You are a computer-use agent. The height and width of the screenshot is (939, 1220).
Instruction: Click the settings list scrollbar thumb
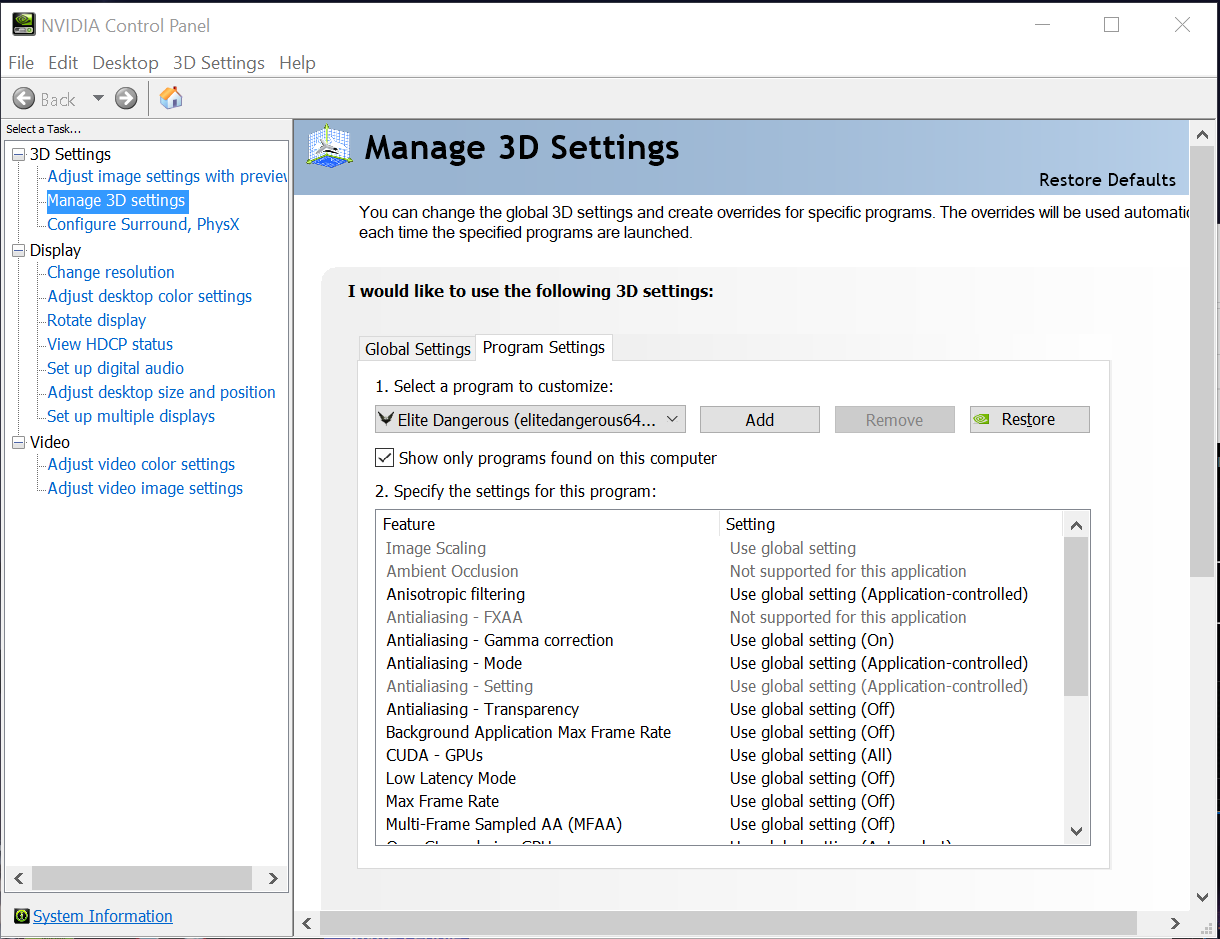[x=1076, y=616]
